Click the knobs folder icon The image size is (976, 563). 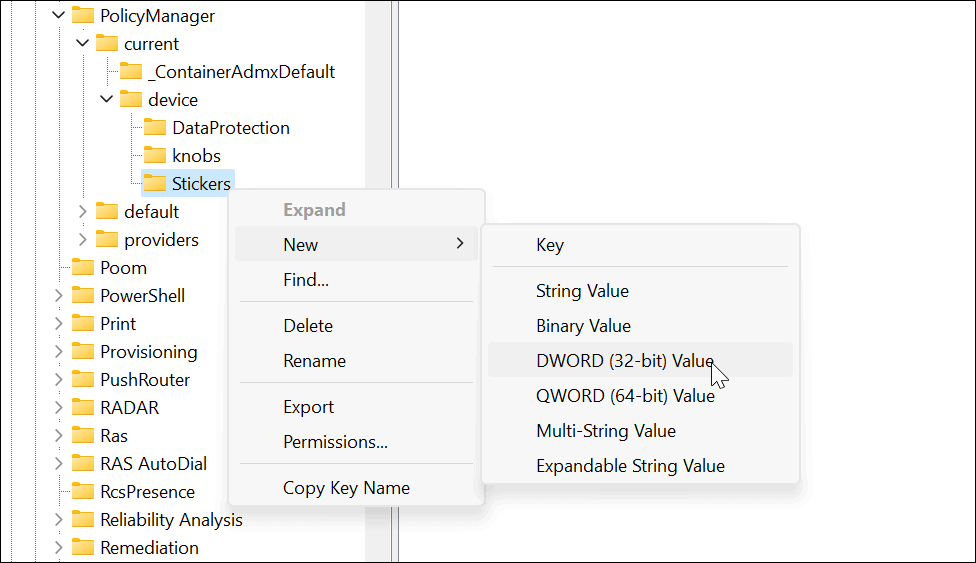(x=154, y=155)
